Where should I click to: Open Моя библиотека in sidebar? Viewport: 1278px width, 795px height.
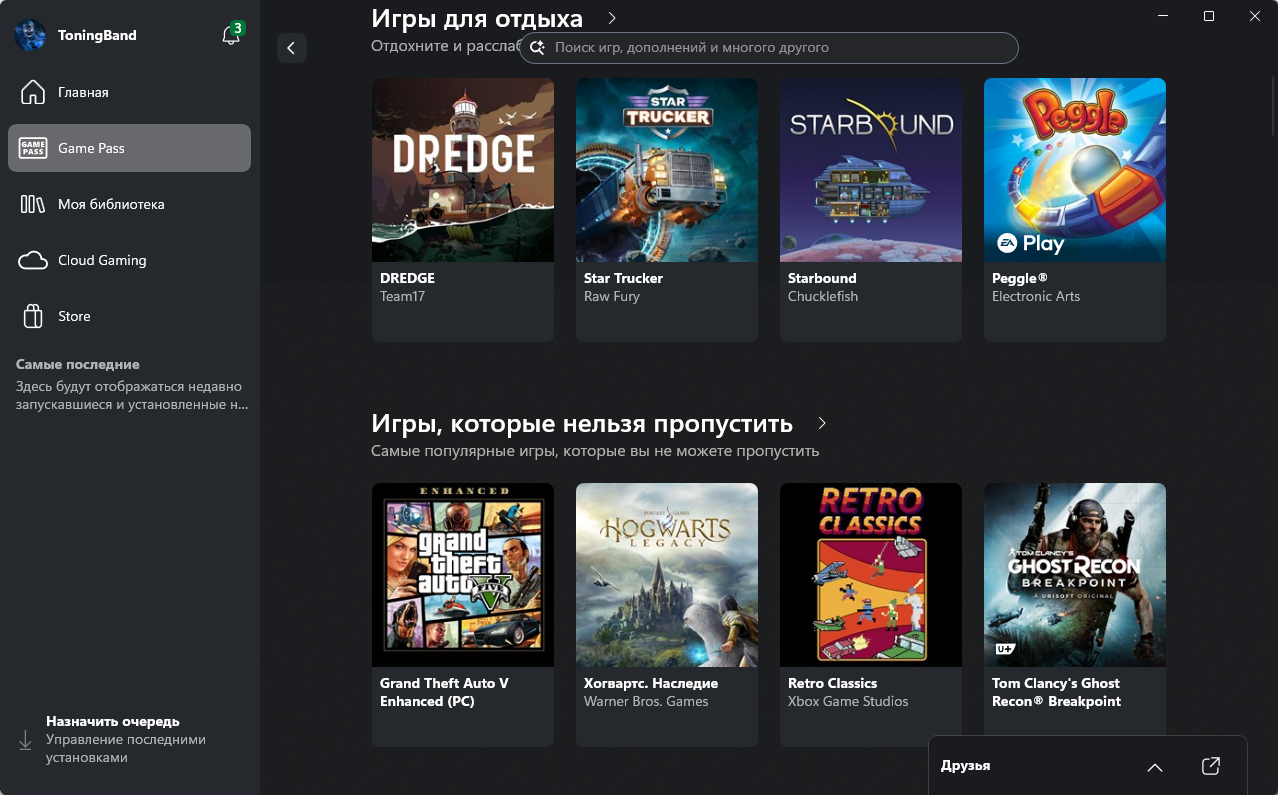click(x=110, y=204)
